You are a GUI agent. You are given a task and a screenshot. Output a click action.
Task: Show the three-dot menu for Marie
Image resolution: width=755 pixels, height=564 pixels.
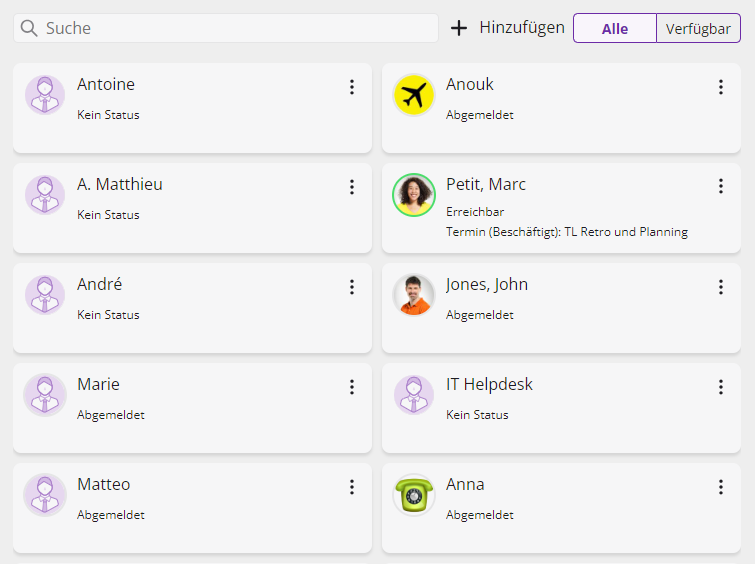[352, 387]
